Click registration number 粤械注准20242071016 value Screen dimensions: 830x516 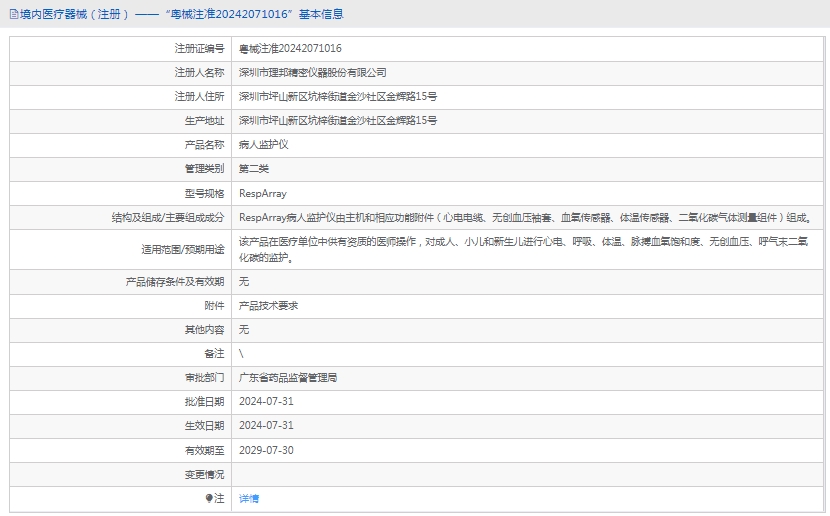coord(290,48)
